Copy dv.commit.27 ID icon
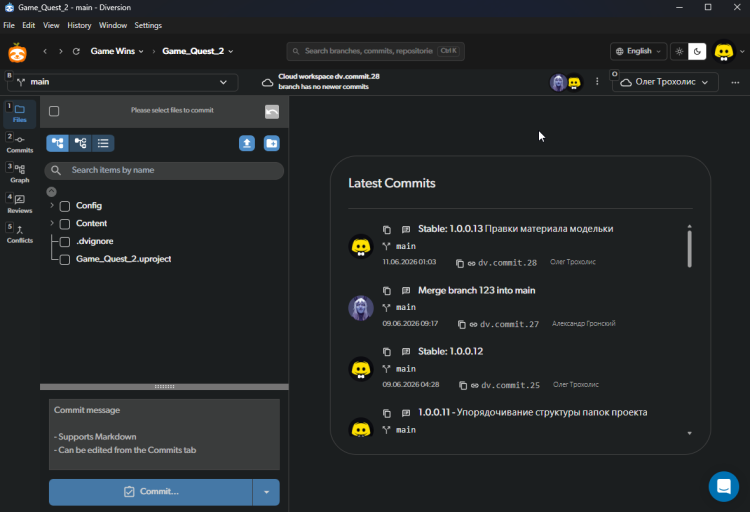Screen dimensions: 750x512 pos(462,324)
